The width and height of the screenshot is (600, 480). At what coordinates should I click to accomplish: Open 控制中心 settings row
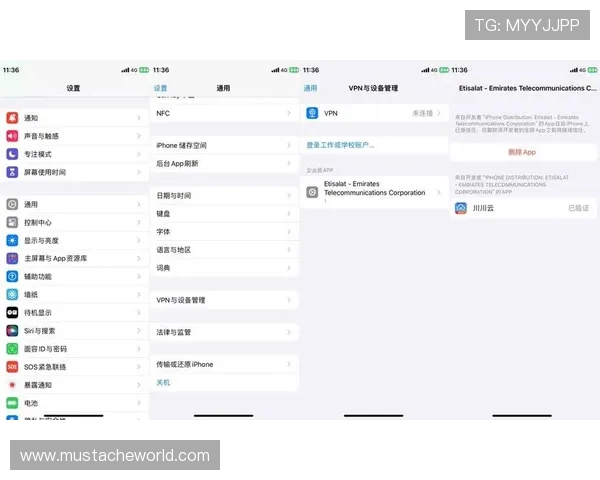tap(74, 222)
